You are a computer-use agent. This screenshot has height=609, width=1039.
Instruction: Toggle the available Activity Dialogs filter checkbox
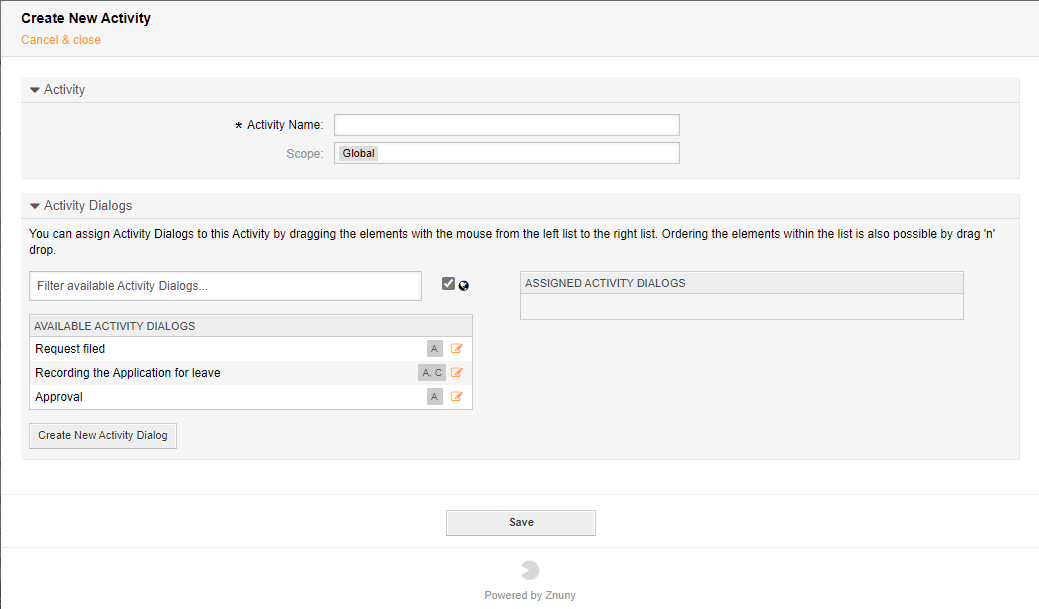[x=448, y=283]
